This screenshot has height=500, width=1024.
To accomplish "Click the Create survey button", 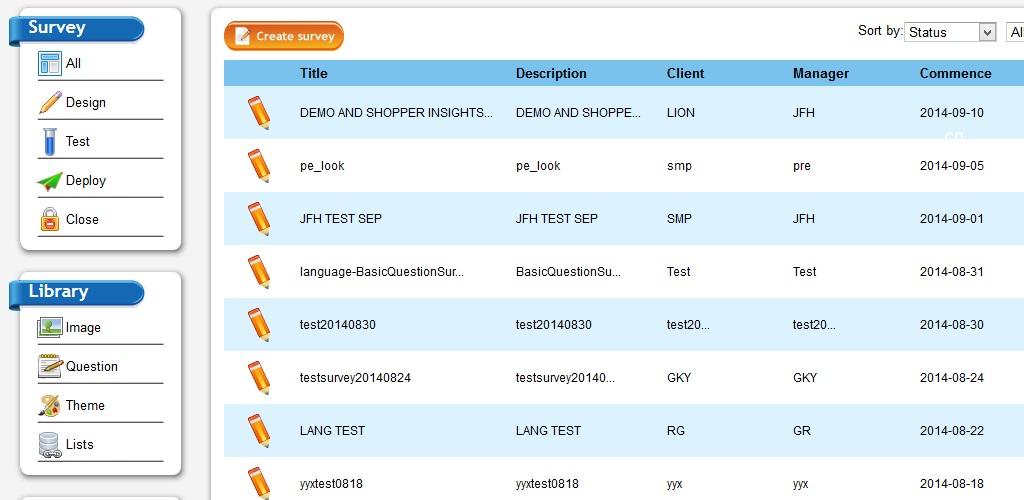I will tap(283, 36).
